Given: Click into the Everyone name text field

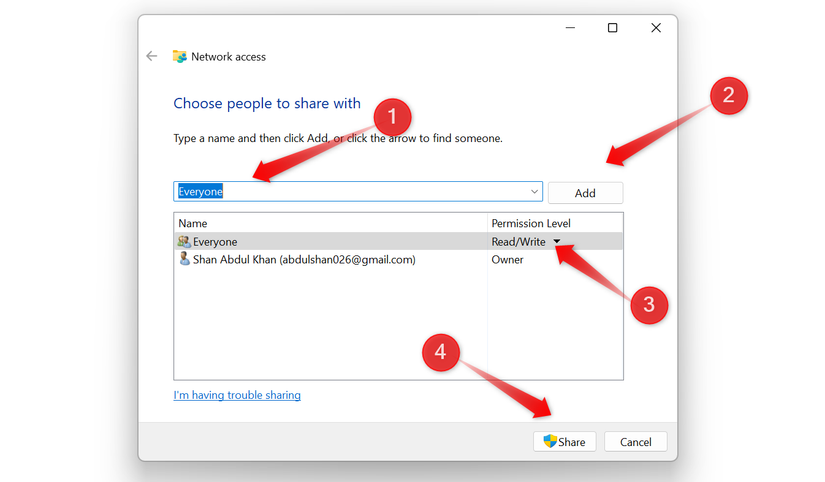Looking at the screenshot, I should tap(350, 192).
